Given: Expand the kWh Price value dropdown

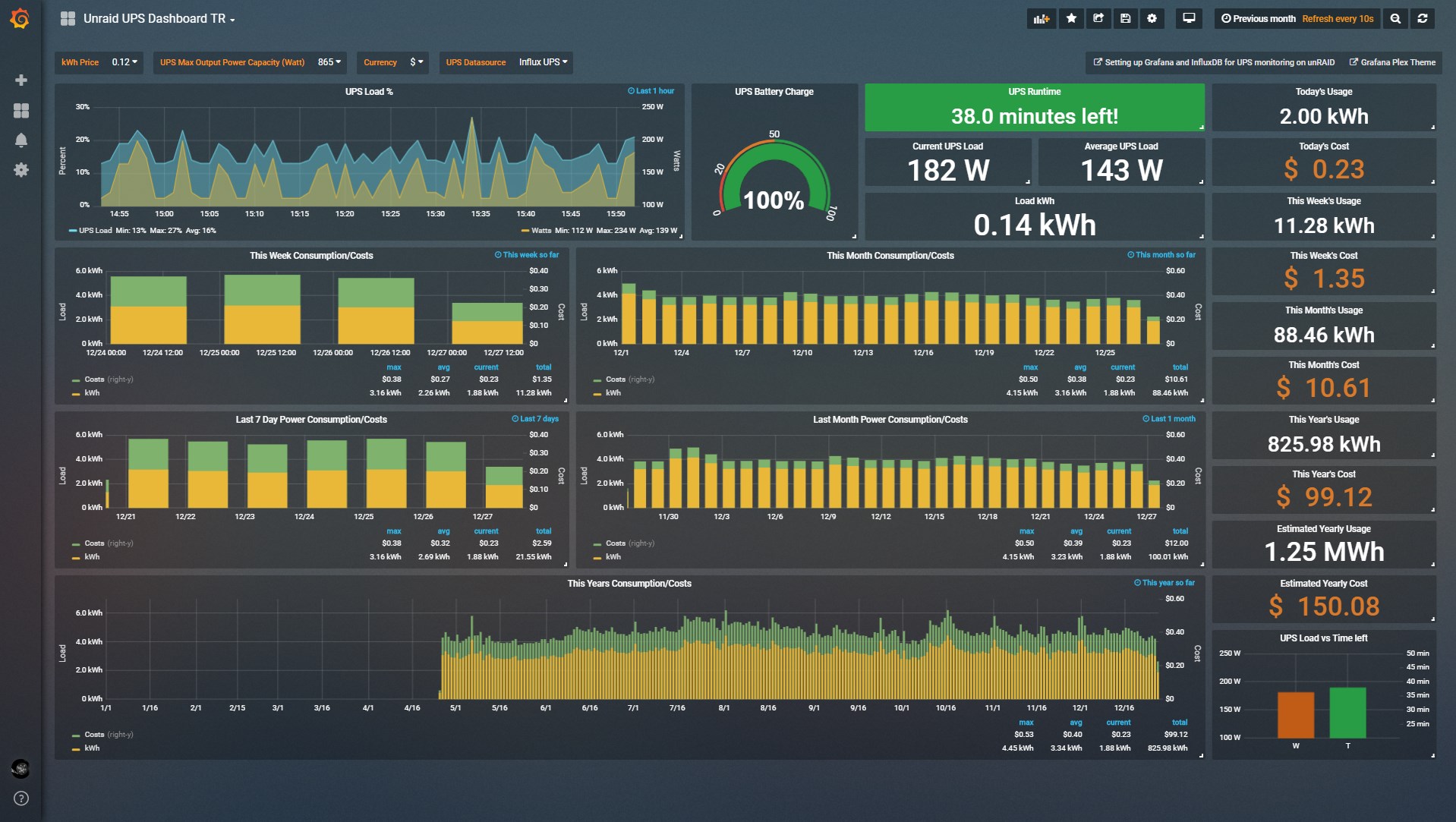Looking at the screenshot, I should coord(124,62).
